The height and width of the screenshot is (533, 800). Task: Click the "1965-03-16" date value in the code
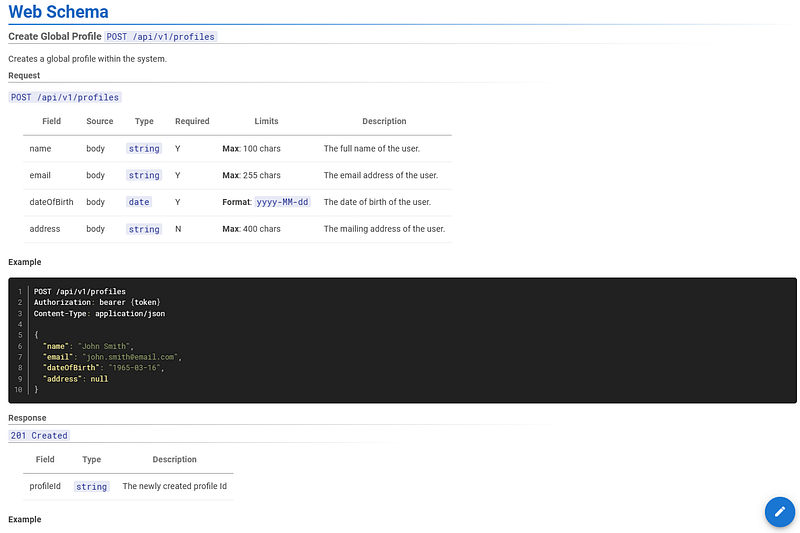pos(135,368)
